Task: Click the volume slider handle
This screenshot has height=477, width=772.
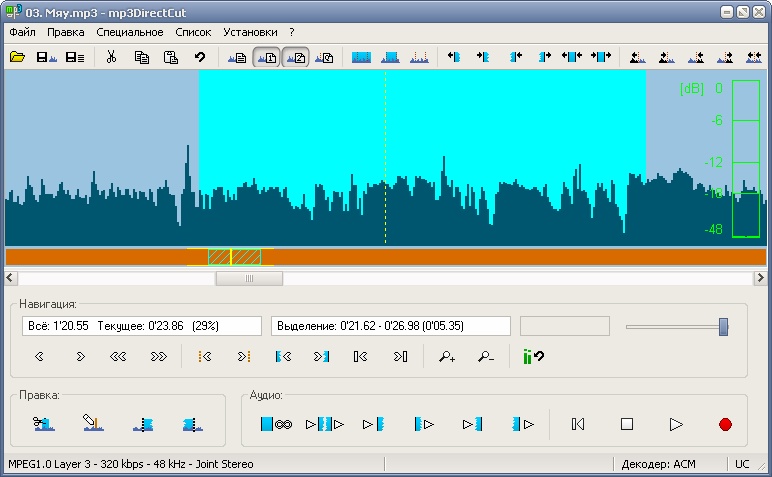Action: pos(723,327)
